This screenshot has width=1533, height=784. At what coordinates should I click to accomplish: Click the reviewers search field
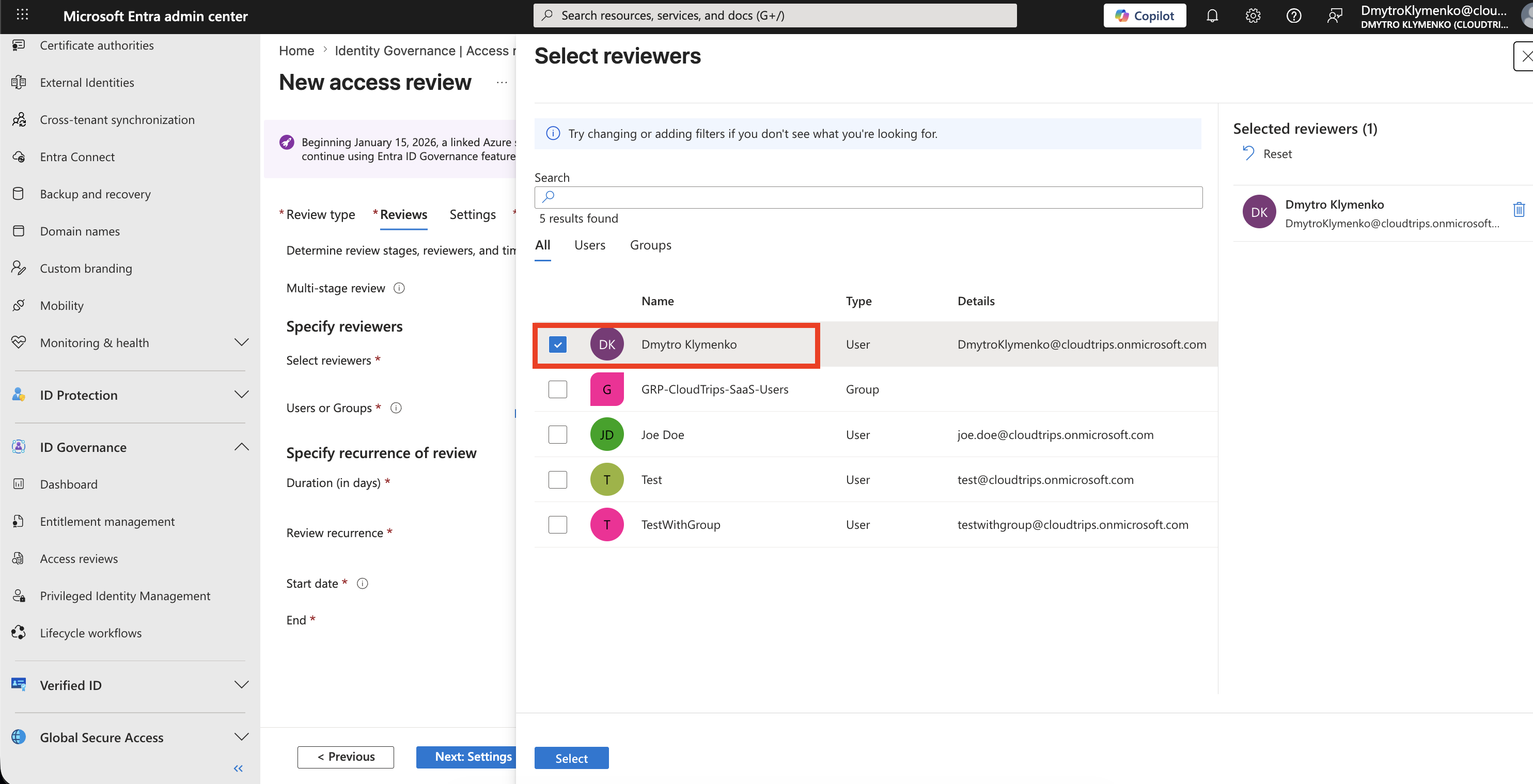(x=868, y=197)
